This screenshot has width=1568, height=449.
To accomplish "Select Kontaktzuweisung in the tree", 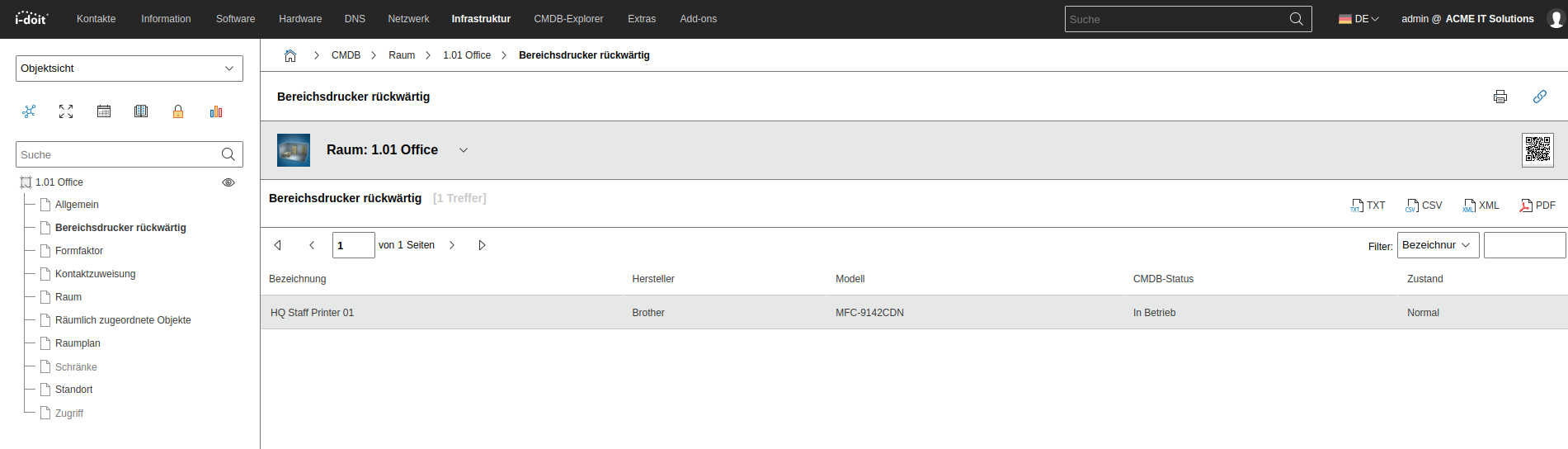I will pos(95,274).
